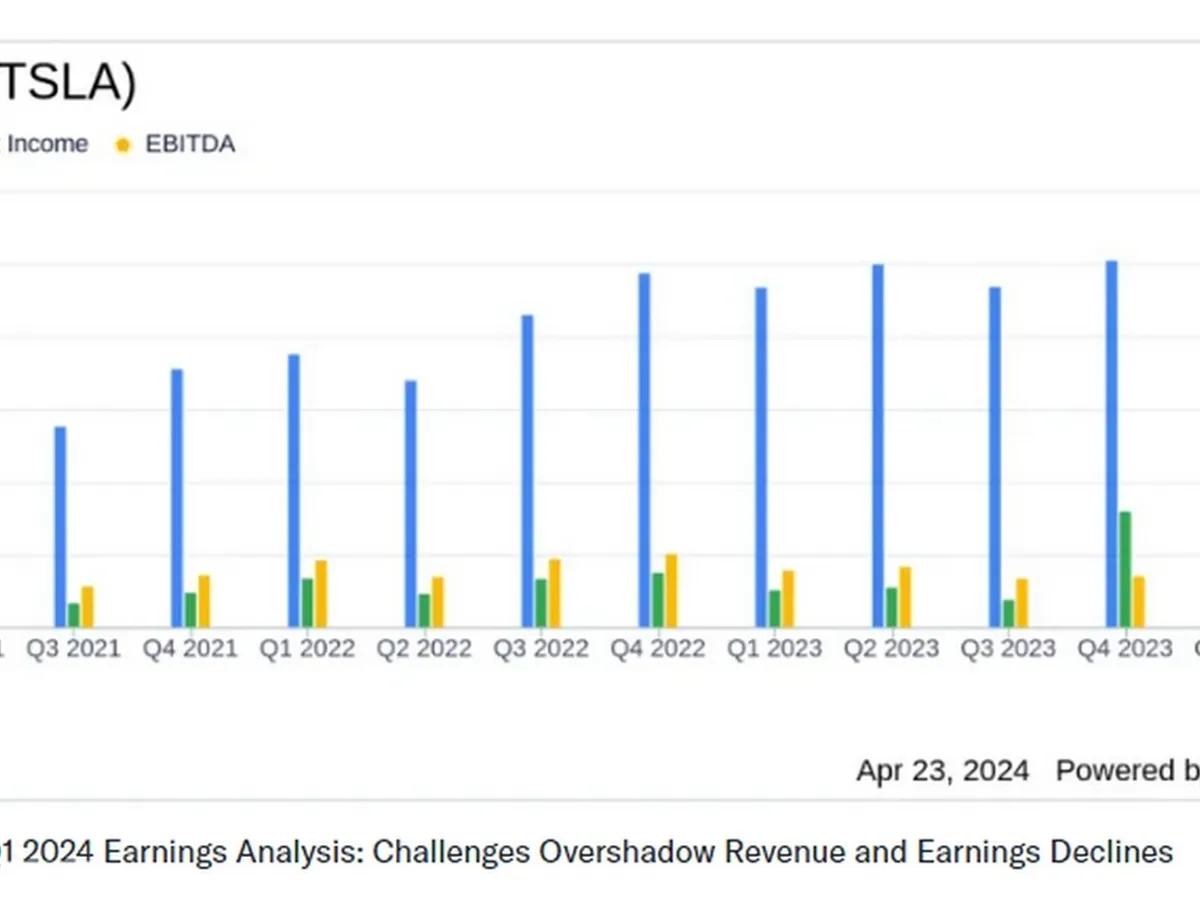The width and height of the screenshot is (1200, 900).
Task: Select the blue bar for Q4 2022
Action: tap(644, 450)
